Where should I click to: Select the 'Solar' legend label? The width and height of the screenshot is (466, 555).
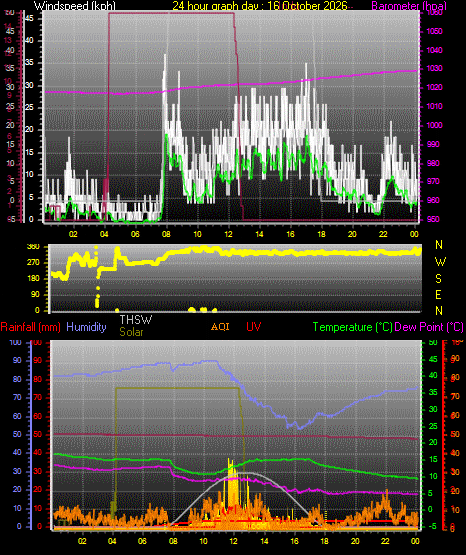point(131,332)
